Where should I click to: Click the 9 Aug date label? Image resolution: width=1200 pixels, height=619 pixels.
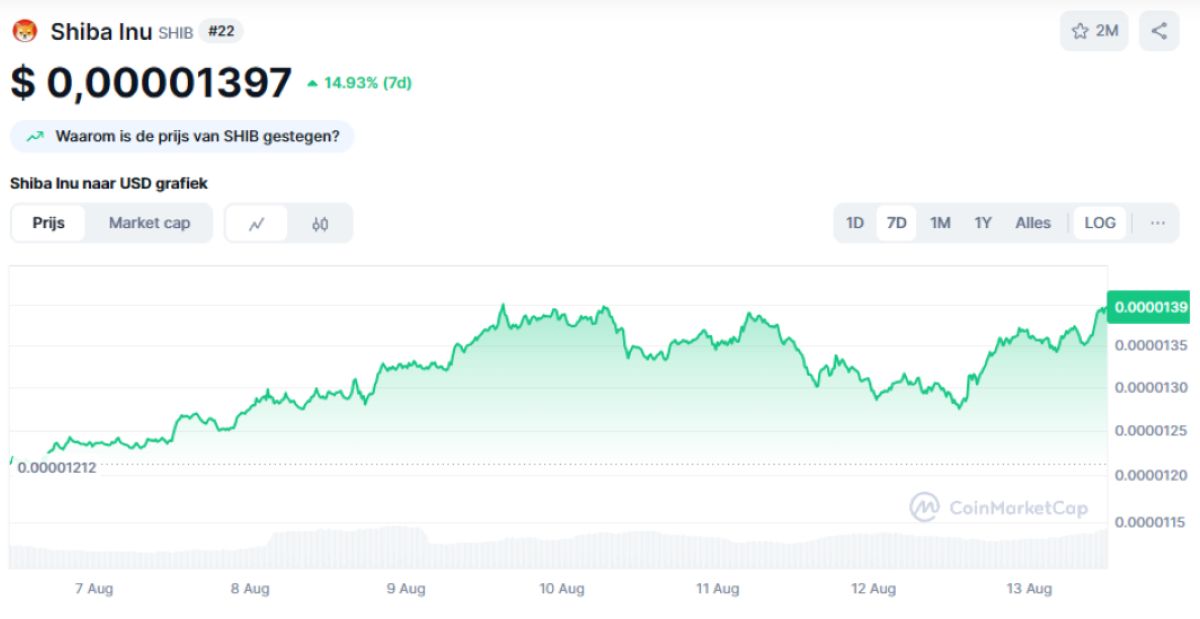(405, 589)
